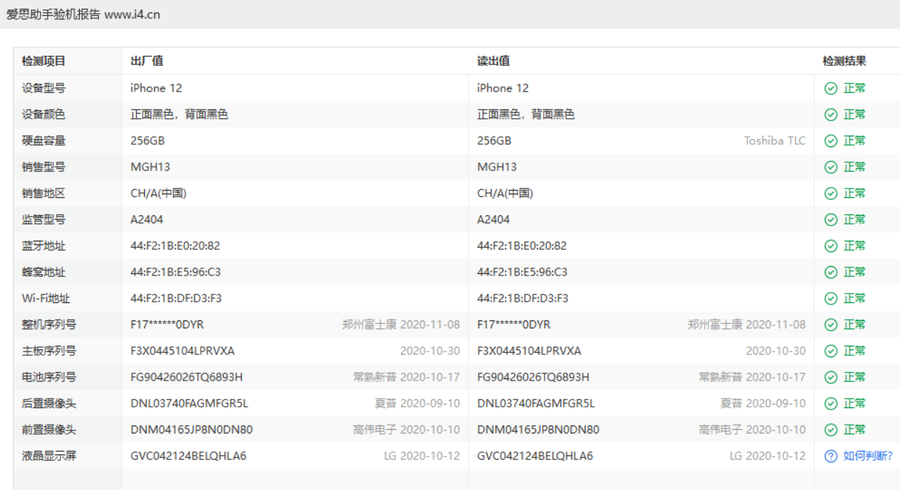900x490 pixels.
Task: Select the 整机序列号 row label
Action: point(49,325)
